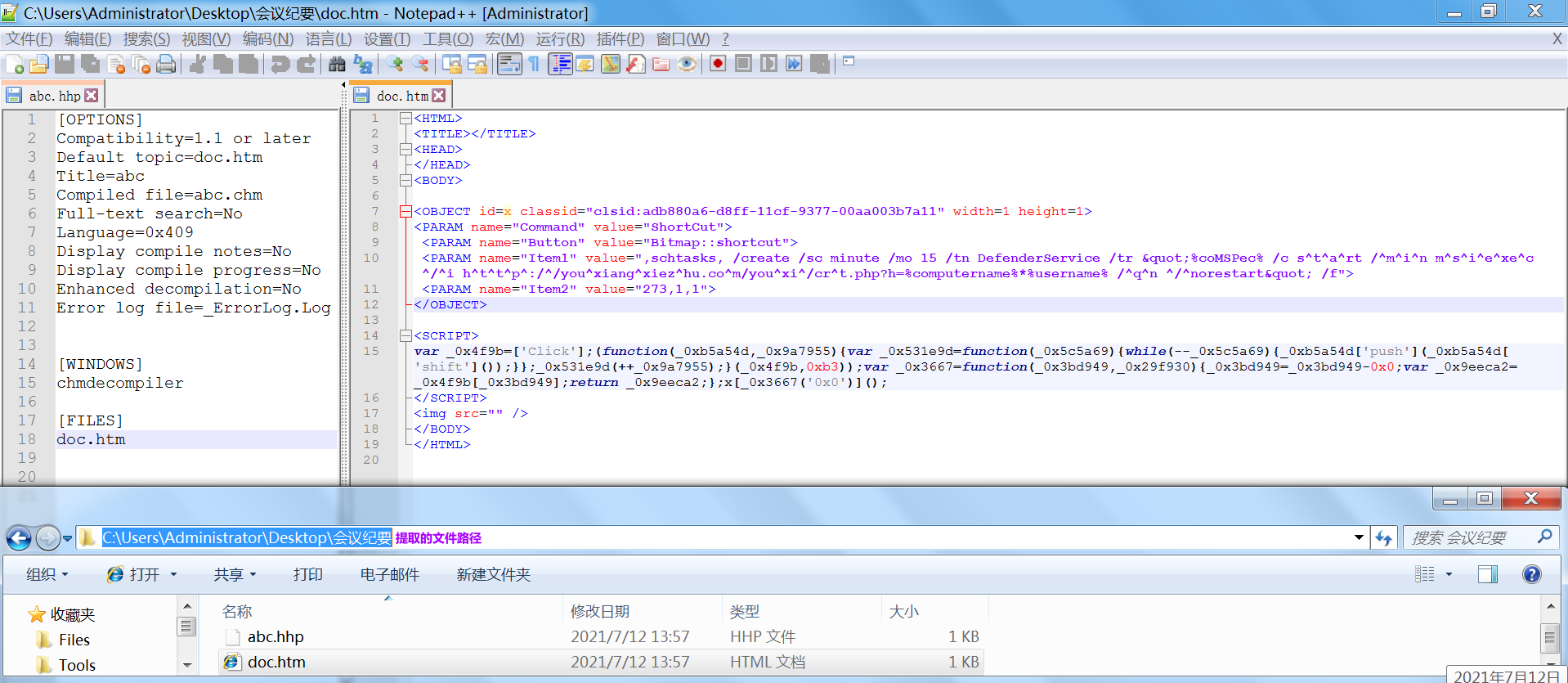Viewport: 1568px width, 683px height.
Task: Open the Folder as Workspace icon
Action: point(661,64)
